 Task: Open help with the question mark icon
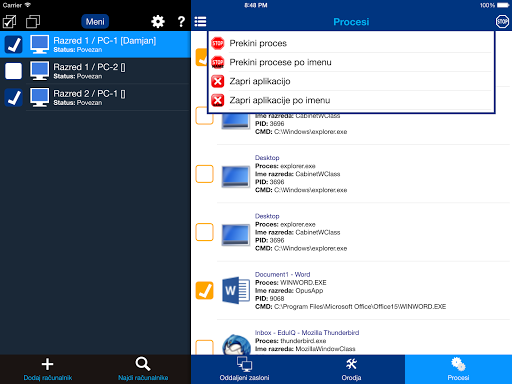[181, 22]
